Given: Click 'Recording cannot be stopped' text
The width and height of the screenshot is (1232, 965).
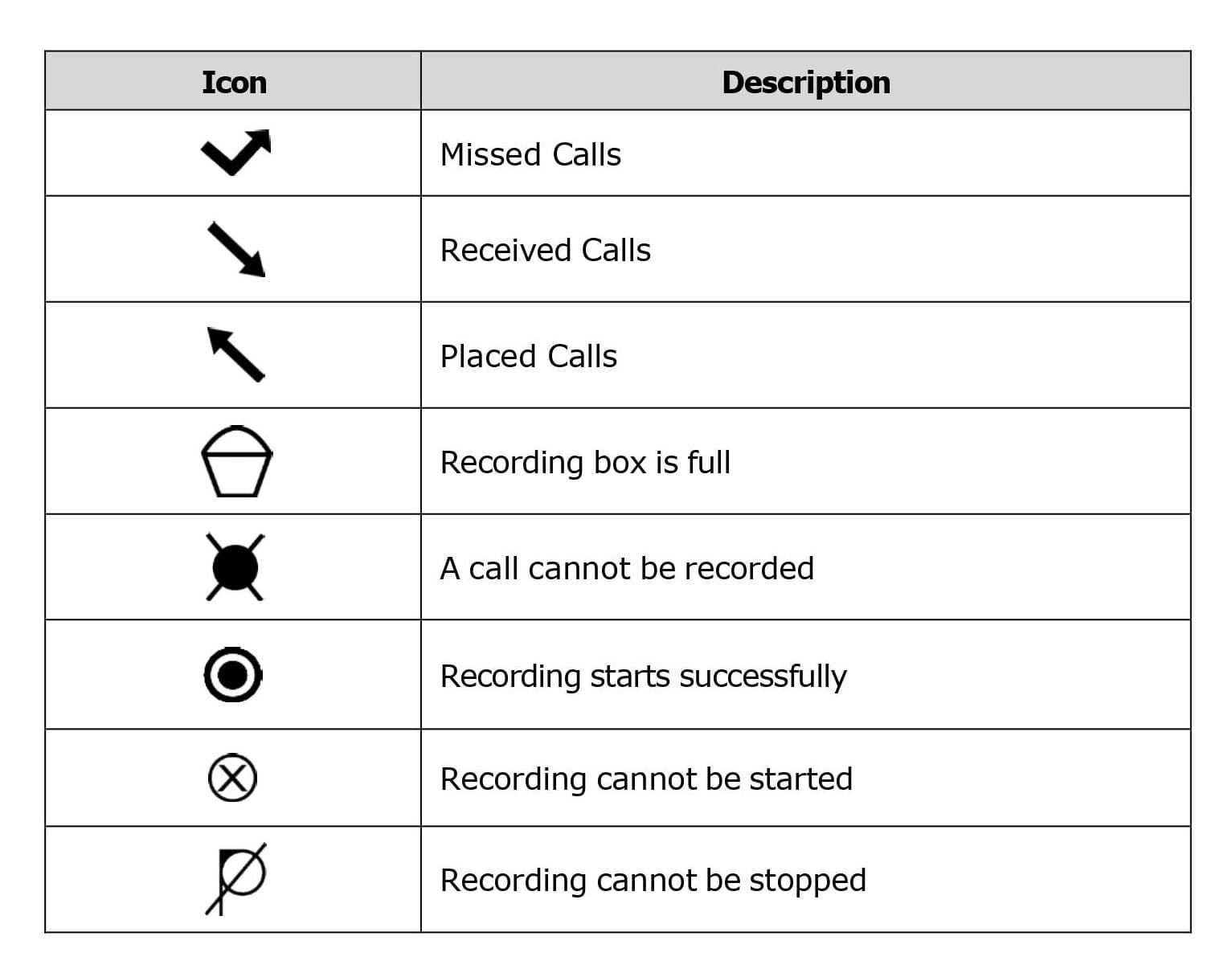Looking at the screenshot, I should pyautogui.click(x=653, y=880).
